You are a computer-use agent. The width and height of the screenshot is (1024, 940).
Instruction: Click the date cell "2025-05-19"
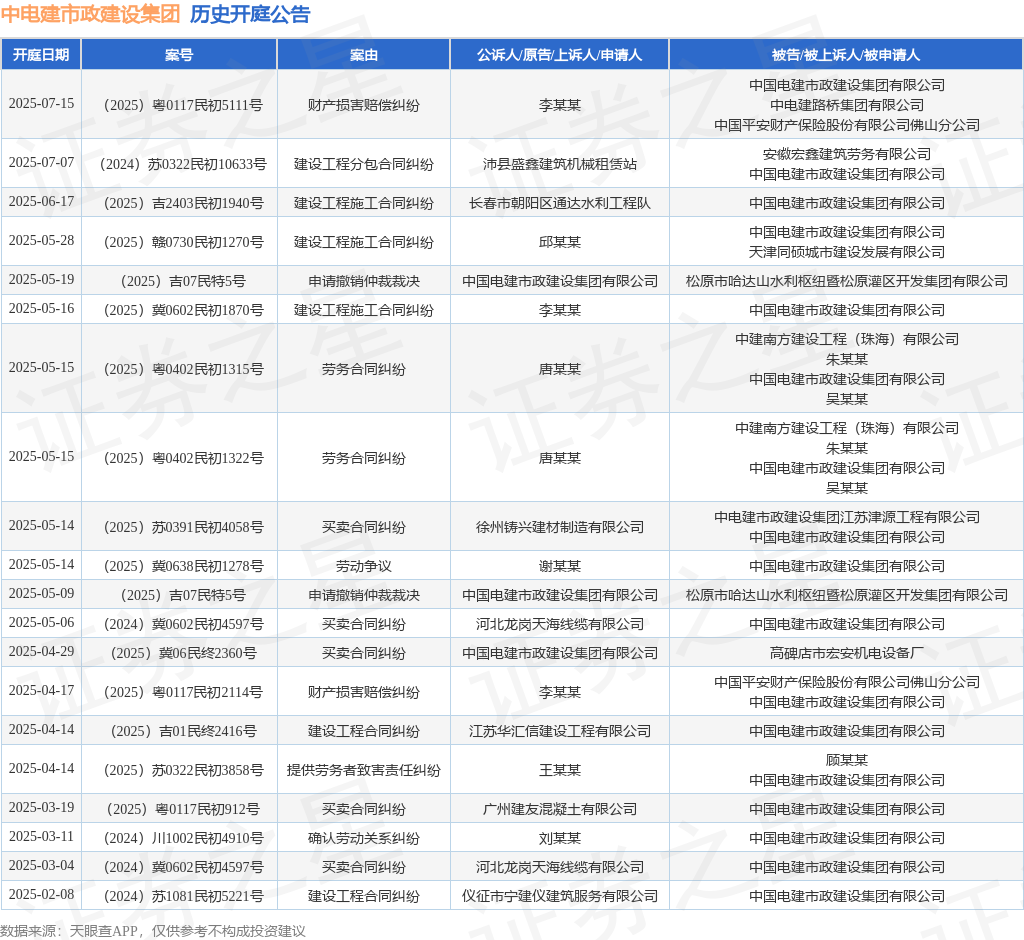coord(41,280)
